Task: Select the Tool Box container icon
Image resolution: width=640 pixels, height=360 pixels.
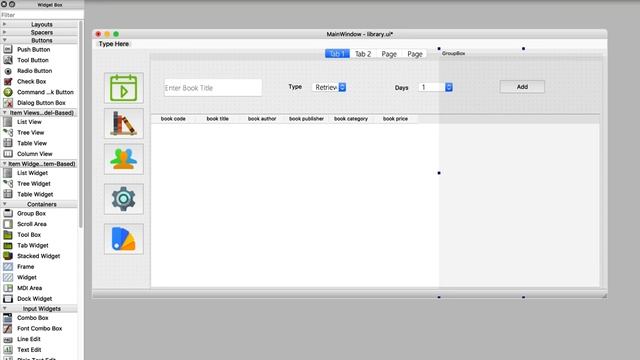Action: [8, 235]
